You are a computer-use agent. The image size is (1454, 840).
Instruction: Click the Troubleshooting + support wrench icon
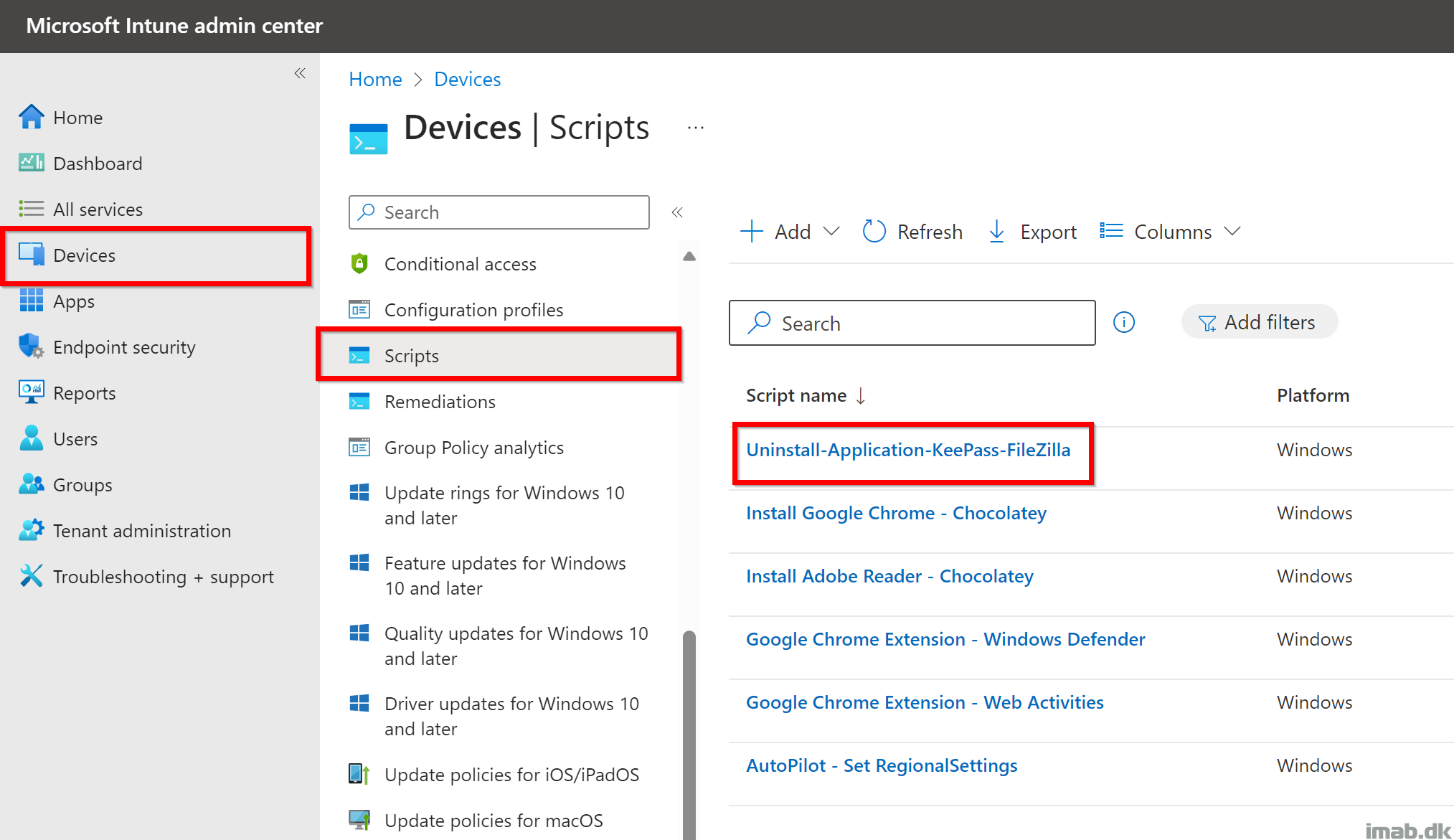pyautogui.click(x=32, y=576)
